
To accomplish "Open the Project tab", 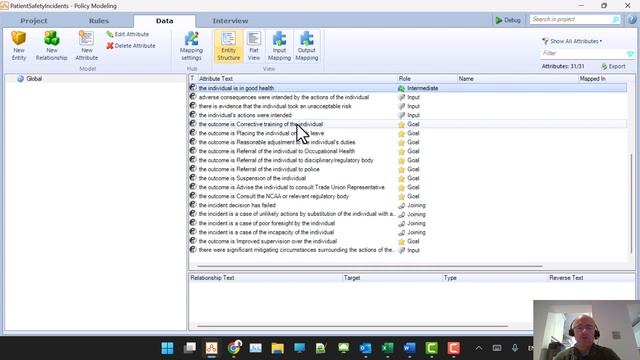I will (34, 21).
